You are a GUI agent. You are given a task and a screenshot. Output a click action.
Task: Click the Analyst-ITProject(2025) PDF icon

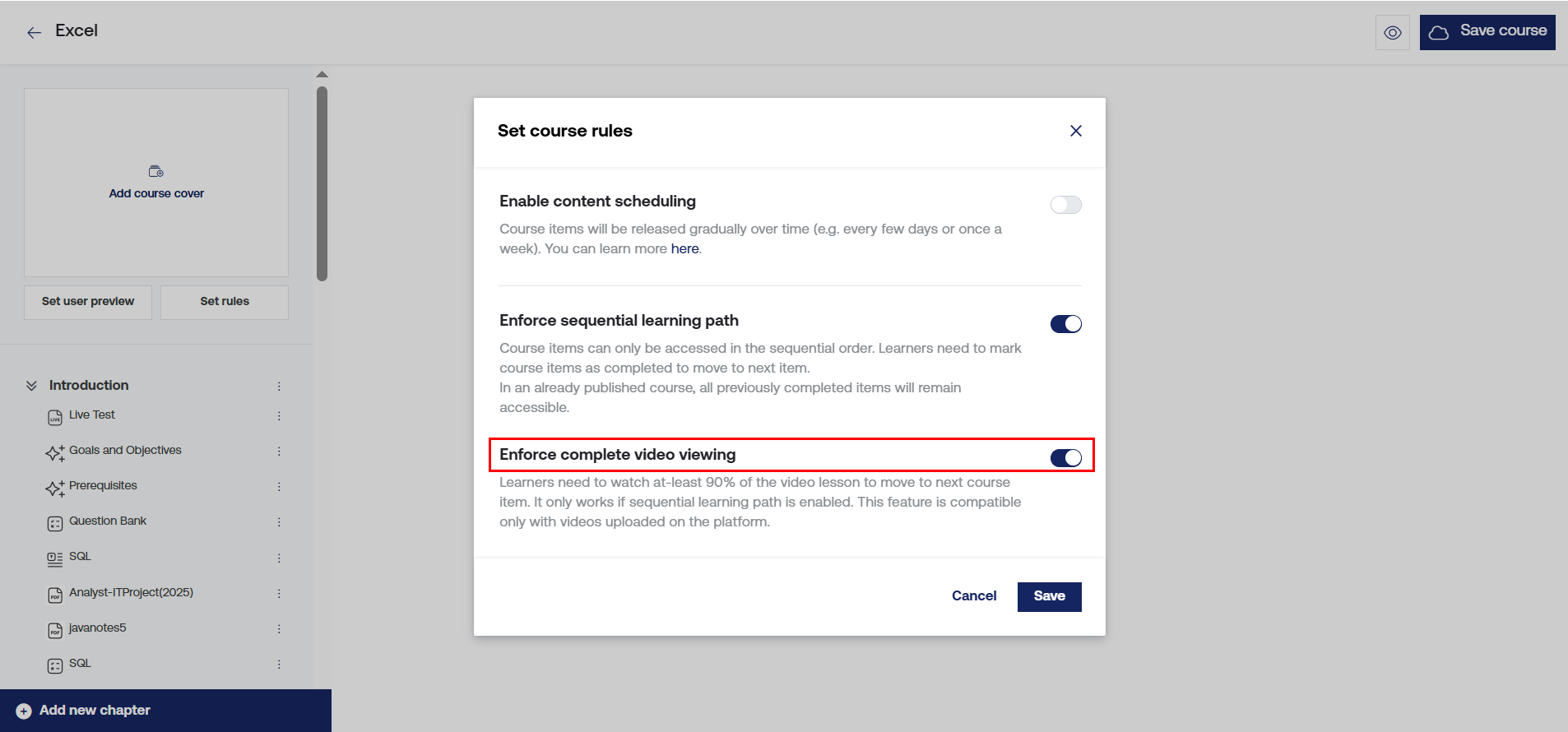click(x=55, y=595)
